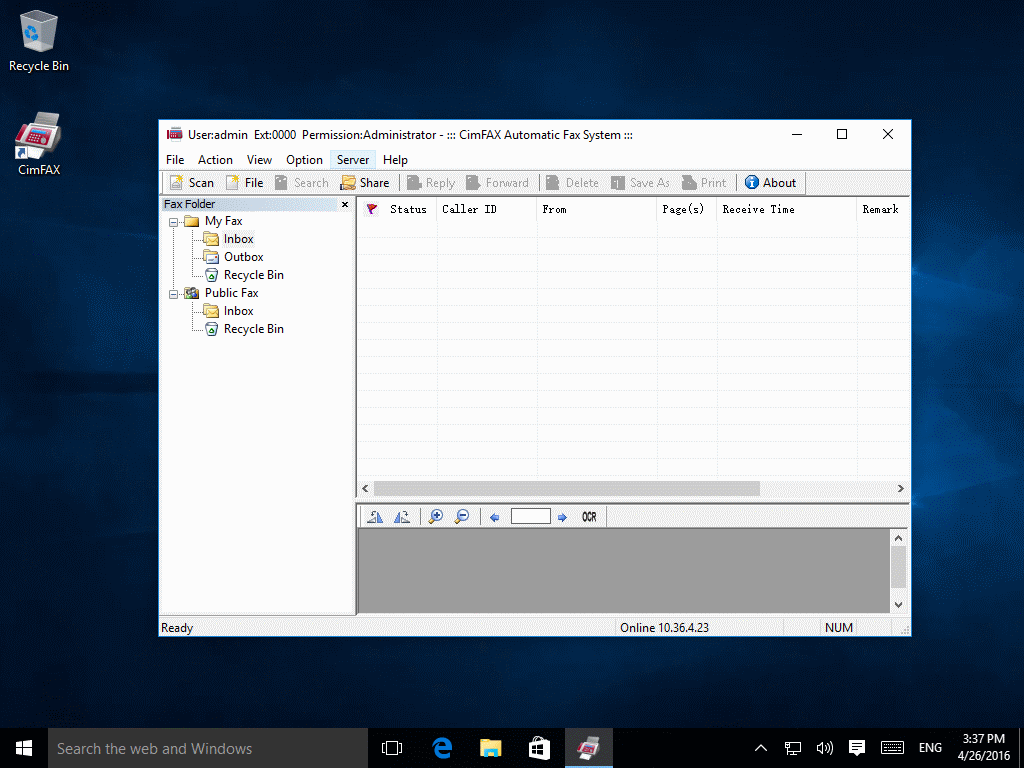Viewport: 1024px width, 768px height.
Task: Sort by the Remark column header
Action: [x=883, y=209]
